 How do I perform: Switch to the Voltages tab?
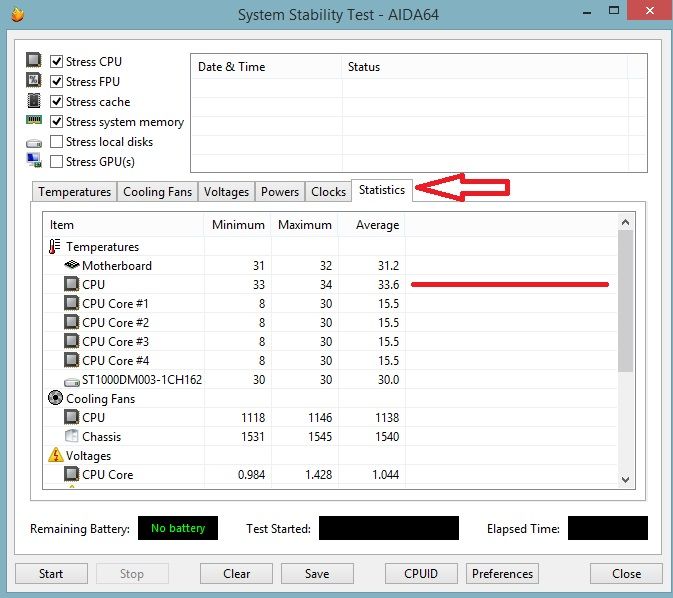click(226, 191)
